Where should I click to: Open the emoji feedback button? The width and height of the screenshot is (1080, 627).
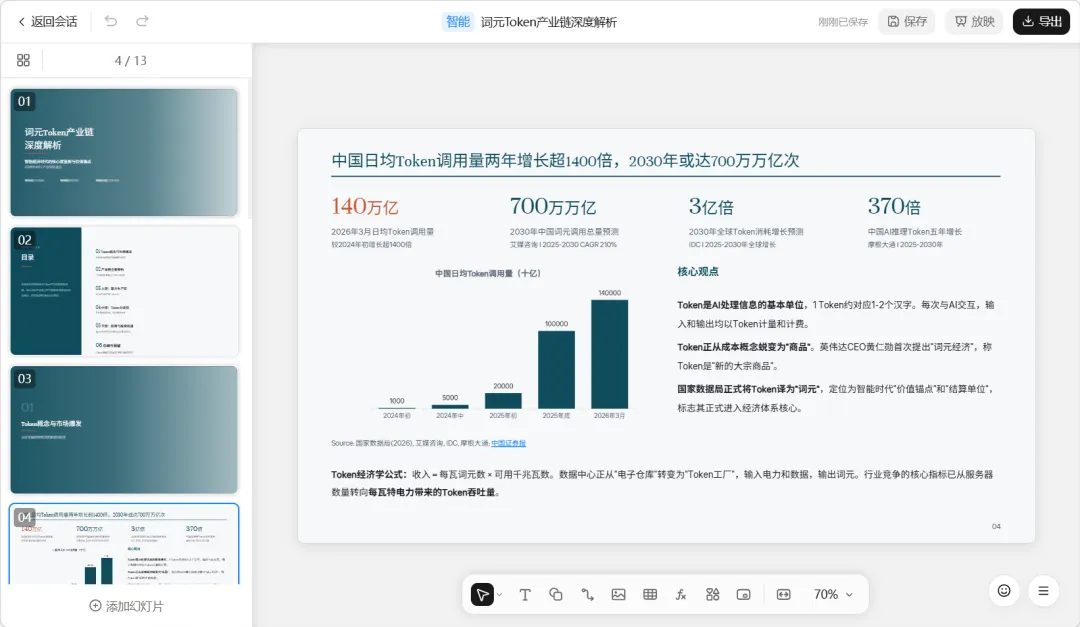click(1004, 590)
